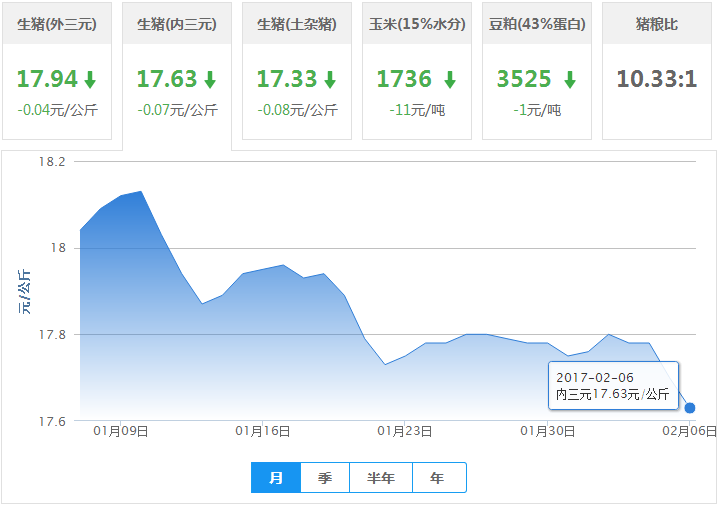Screen dimensions: 721x508
Task: Click the 2017-02-06 tooltip box
Action: 613,386
